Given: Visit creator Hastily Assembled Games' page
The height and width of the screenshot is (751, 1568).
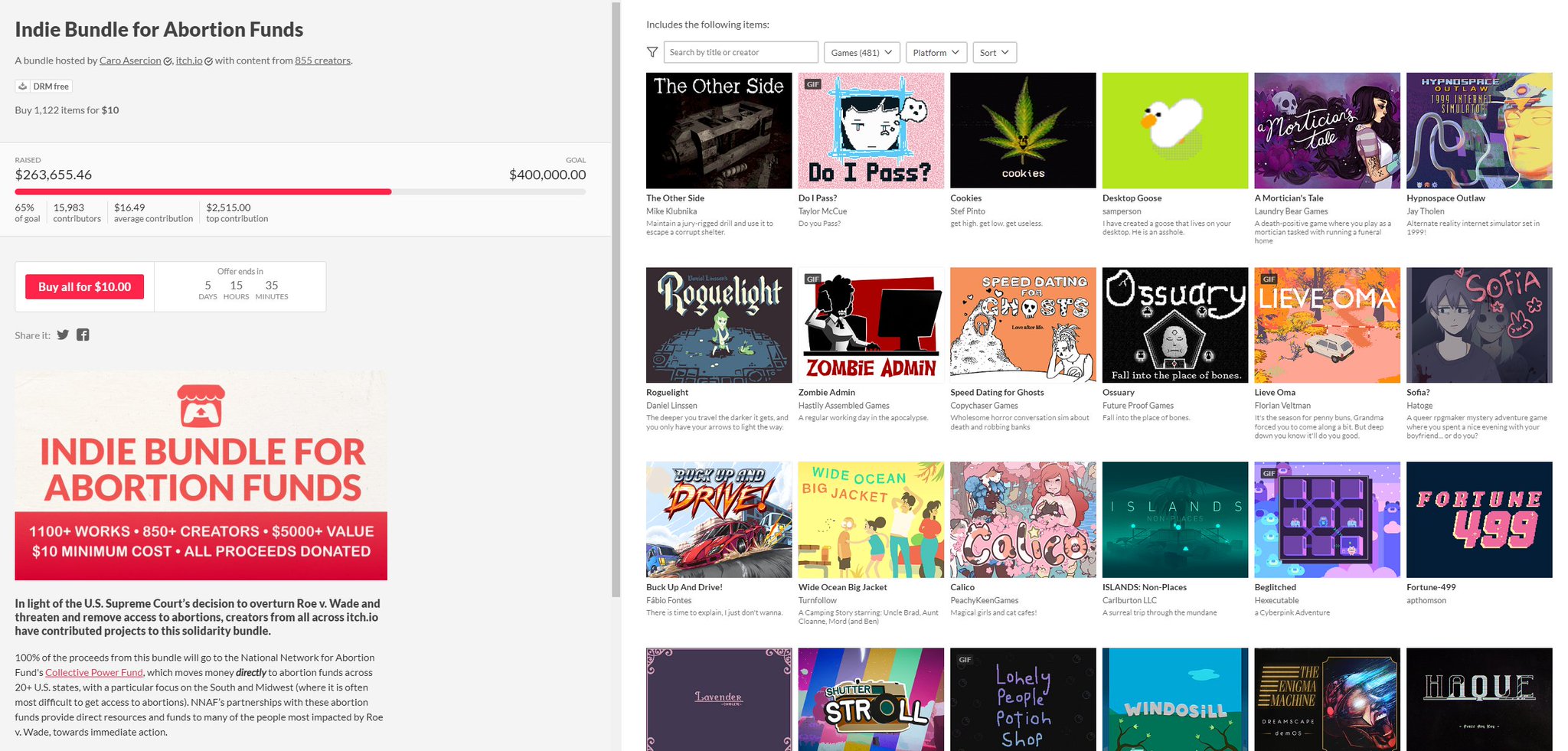Looking at the screenshot, I should click(844, 406).
